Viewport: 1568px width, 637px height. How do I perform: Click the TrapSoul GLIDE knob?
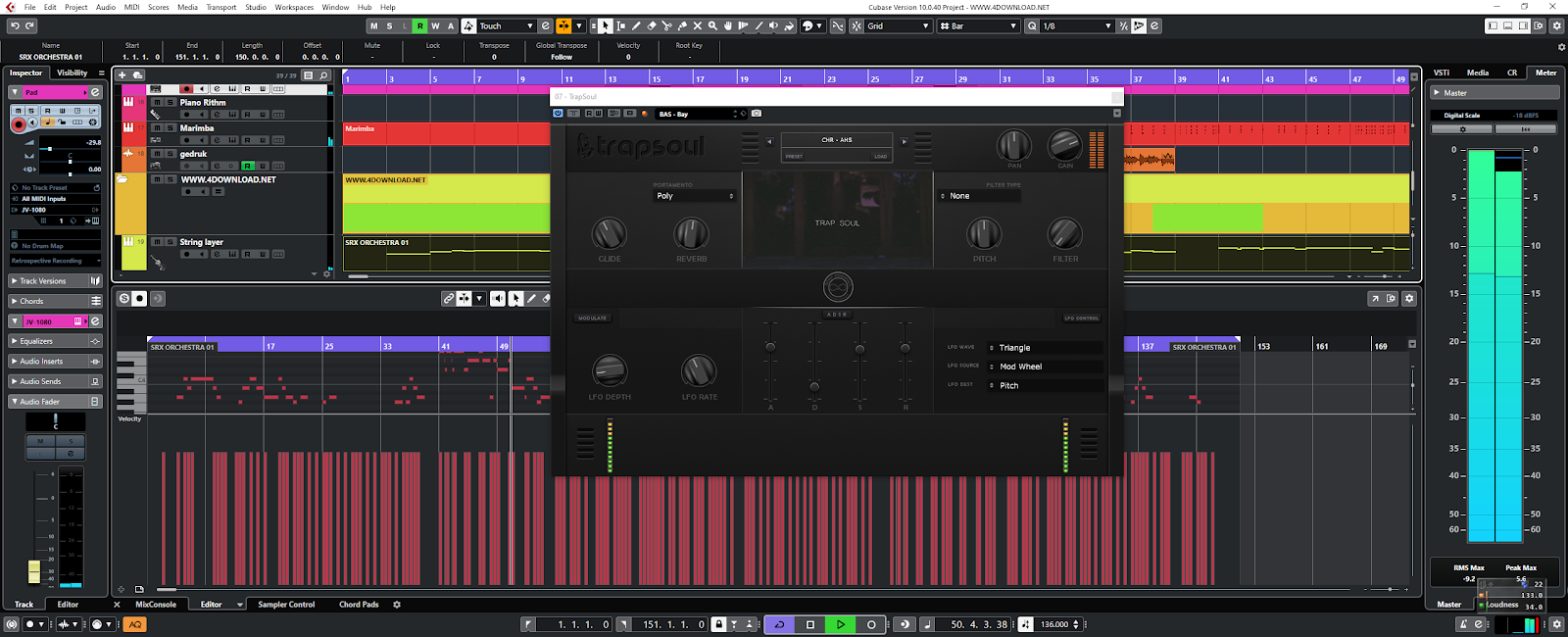[x=609, y=233]
